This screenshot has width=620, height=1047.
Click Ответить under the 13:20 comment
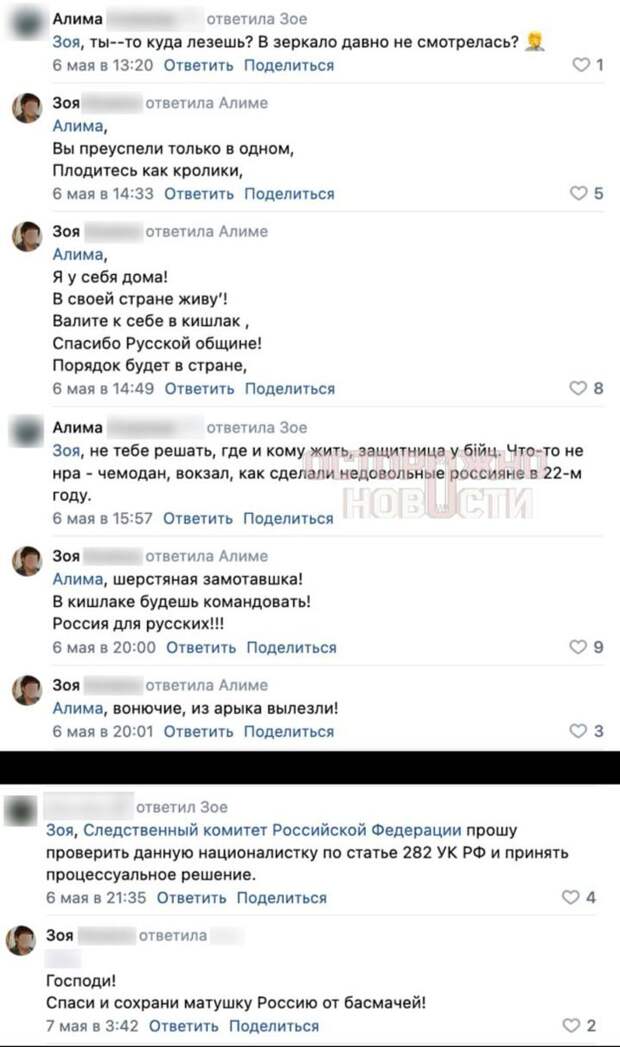pyautogui.click(x=198, y=65)
